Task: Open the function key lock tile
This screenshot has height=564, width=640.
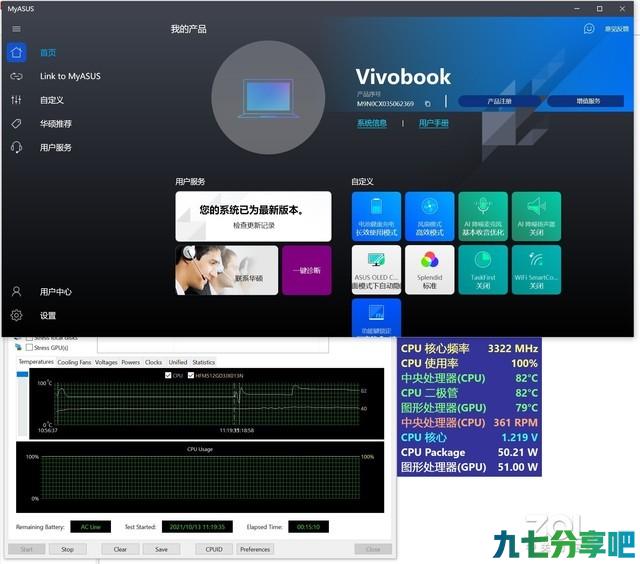Action: tap(376, 318)
